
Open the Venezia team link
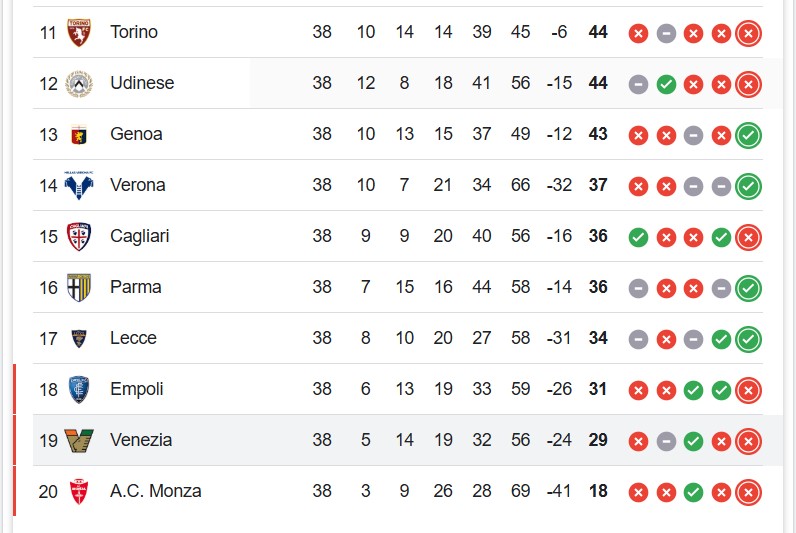(141, 440)
